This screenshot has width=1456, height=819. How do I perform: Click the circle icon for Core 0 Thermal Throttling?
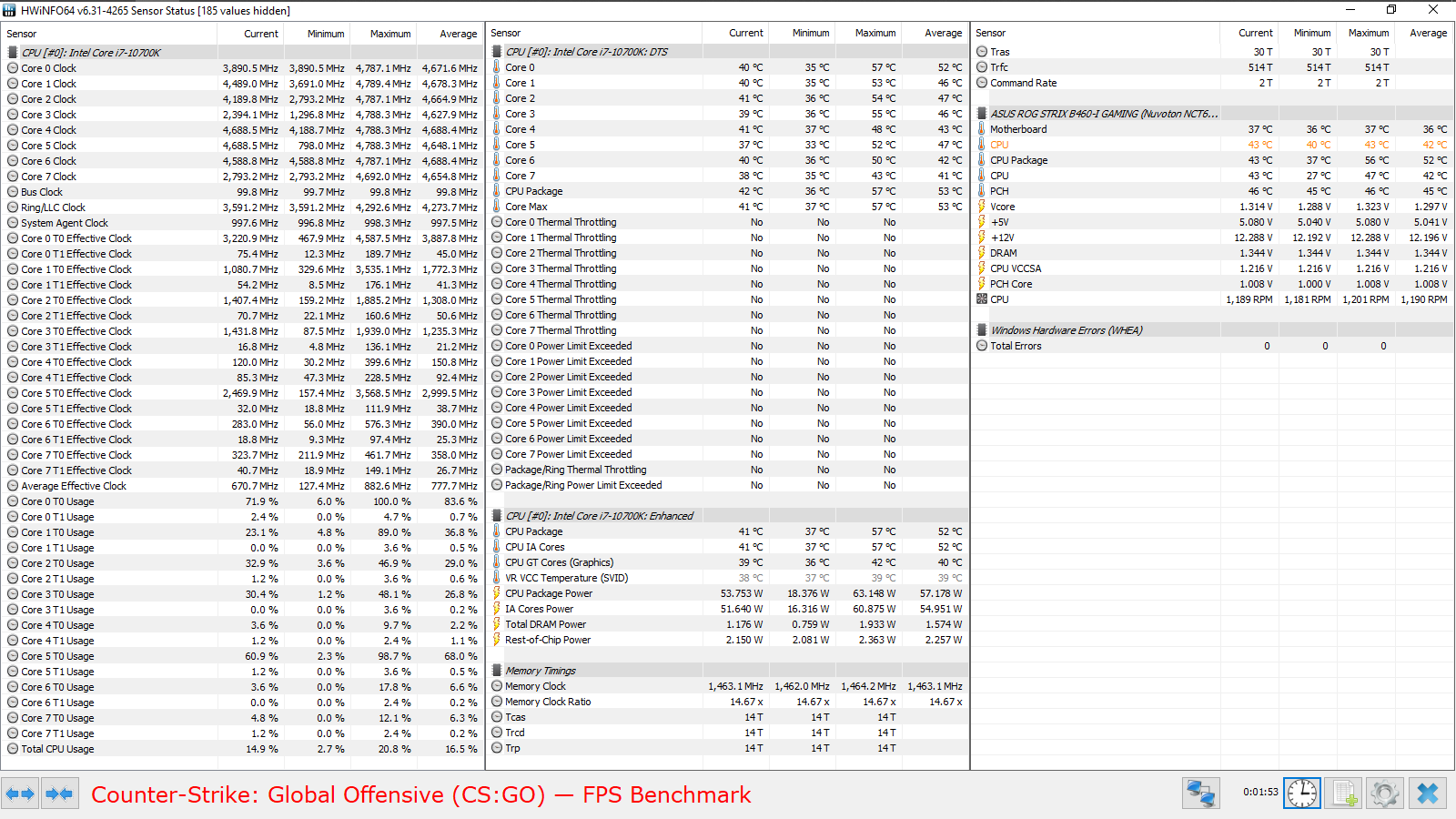click(x=497, y=222)
